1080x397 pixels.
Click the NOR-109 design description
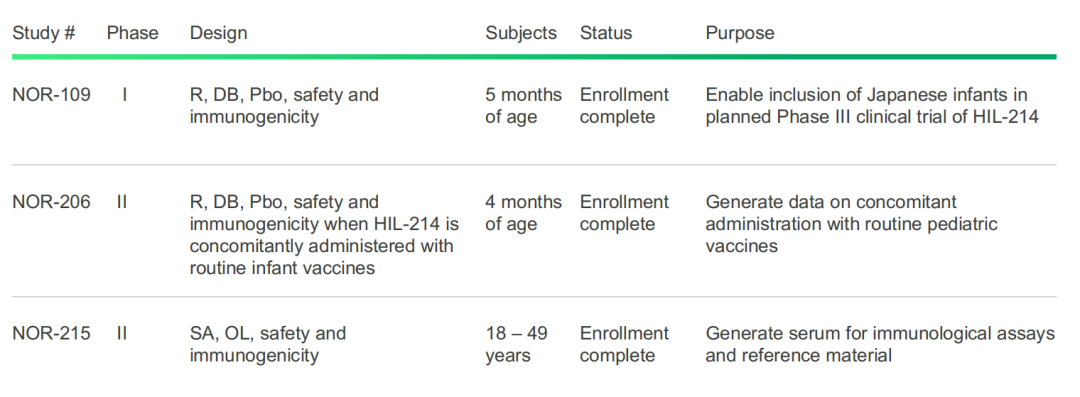pos(284,105)
